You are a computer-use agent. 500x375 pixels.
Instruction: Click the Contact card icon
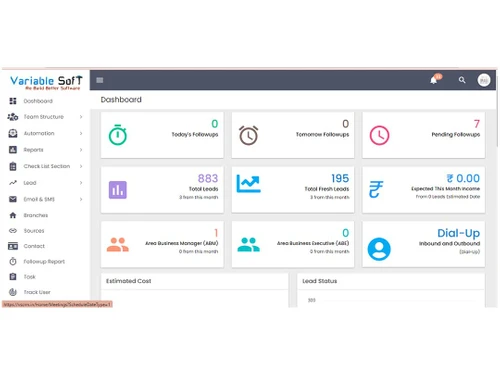click(x=13, y=246)
